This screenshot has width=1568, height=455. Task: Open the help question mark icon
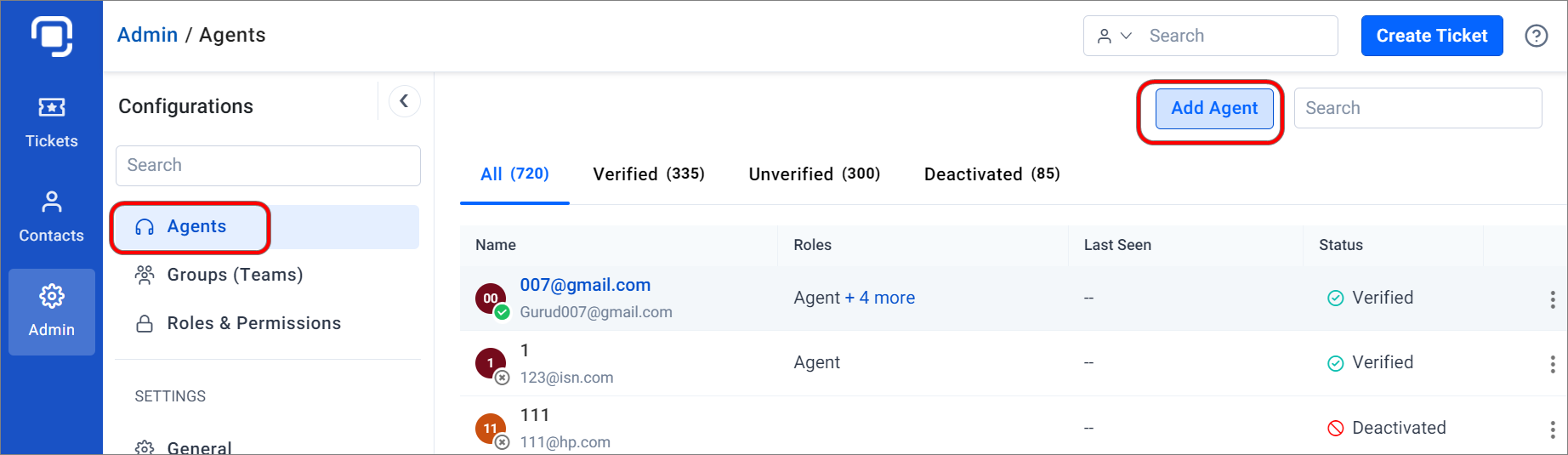(x=1536, y=36)
